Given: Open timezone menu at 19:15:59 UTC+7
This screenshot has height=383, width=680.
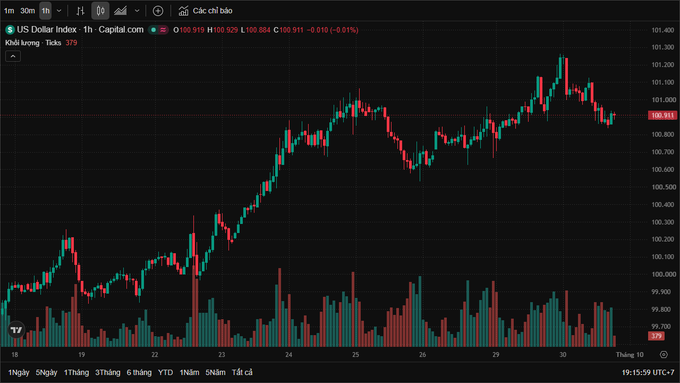Looking at the screenshot, I should pos(648,372).
